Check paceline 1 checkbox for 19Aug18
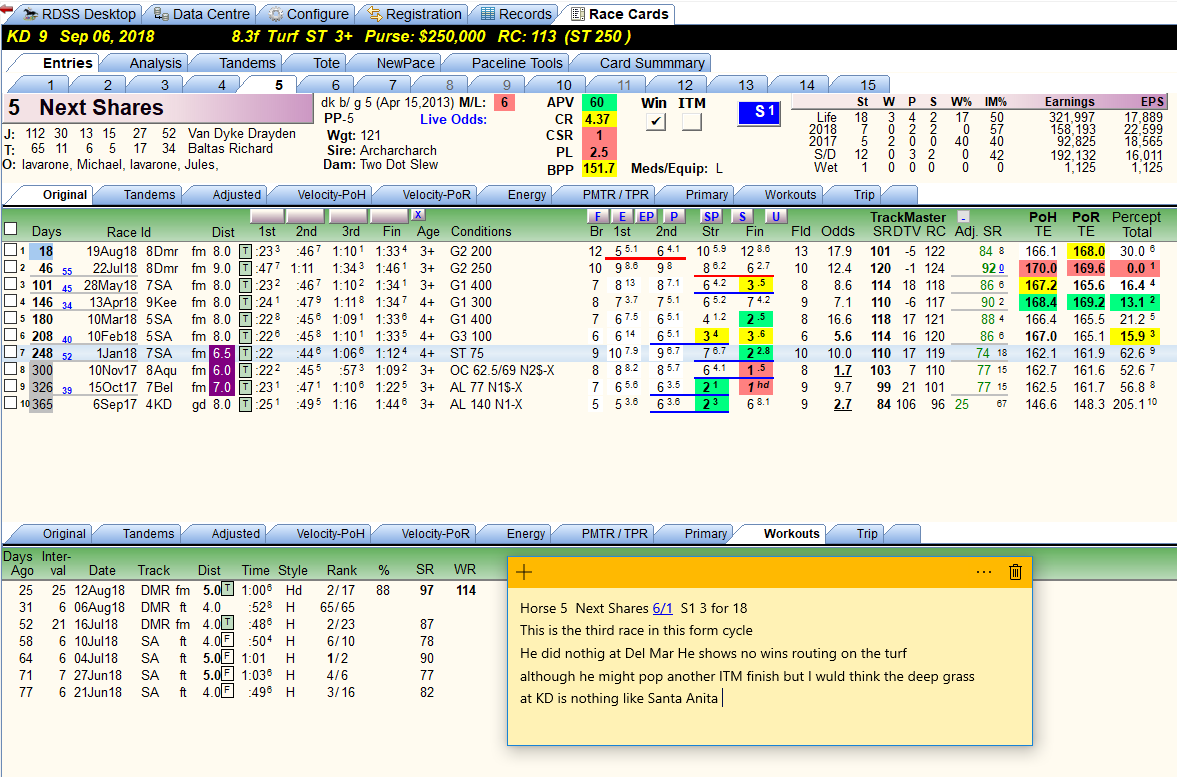The image size is (1177, 777). [11, 250]
